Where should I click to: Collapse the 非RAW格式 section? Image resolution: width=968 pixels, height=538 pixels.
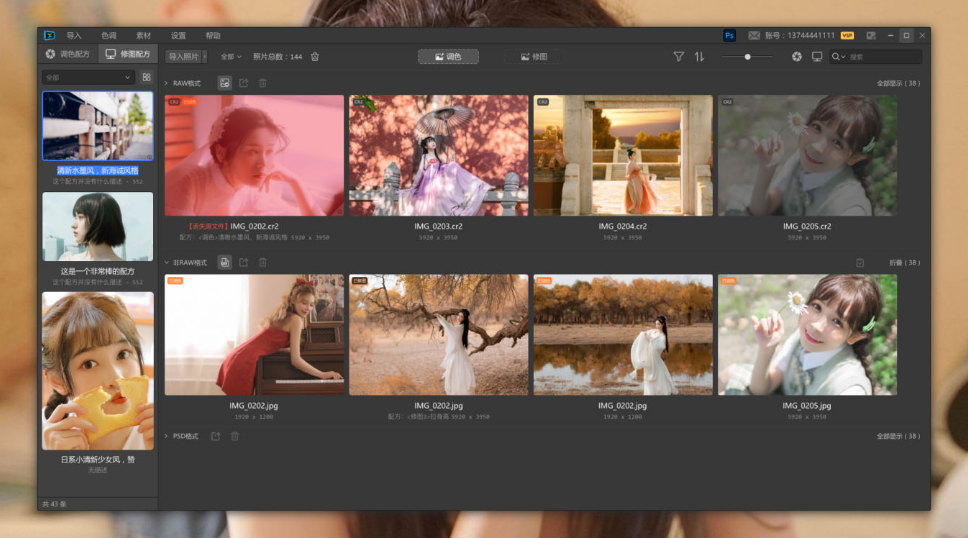coord(167,262)
